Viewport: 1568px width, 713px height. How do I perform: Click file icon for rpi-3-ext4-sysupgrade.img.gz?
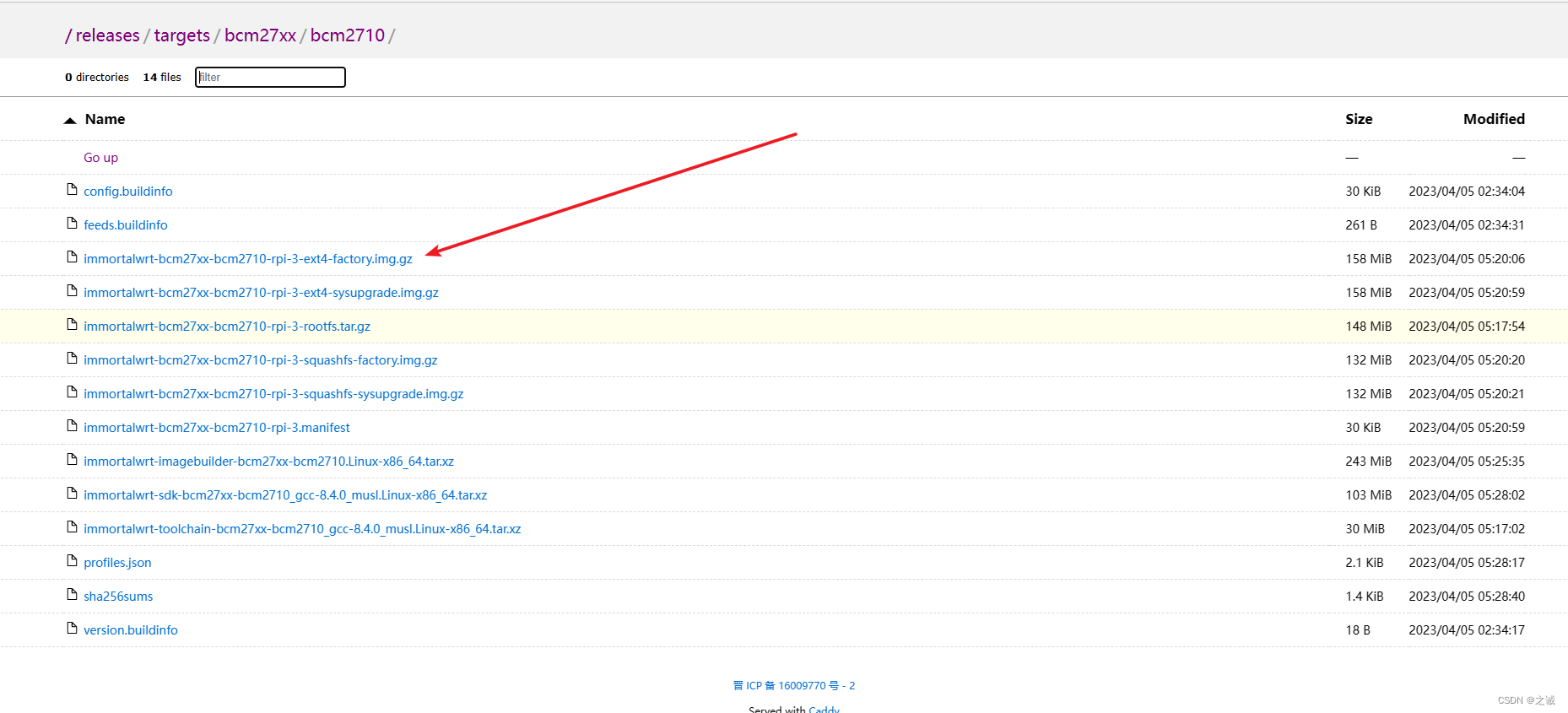(x=72, y=291)
